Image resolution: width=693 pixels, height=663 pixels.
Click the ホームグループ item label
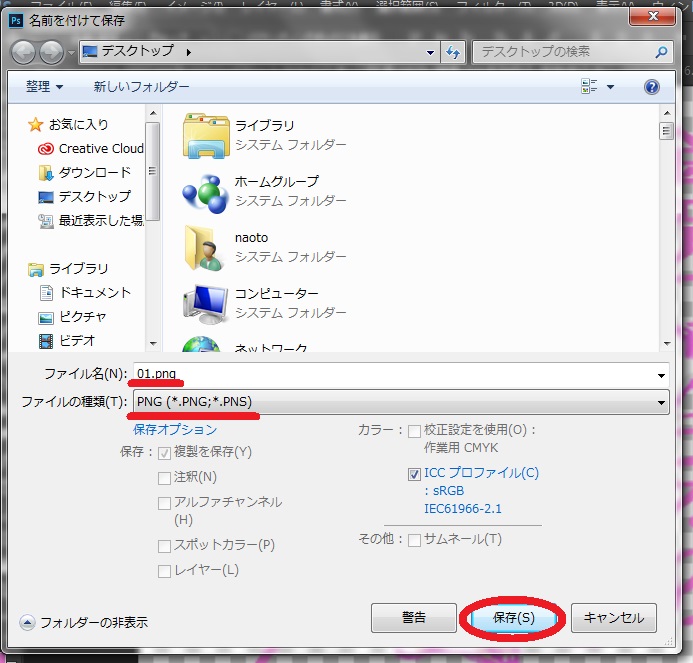(x=277, y=182)
